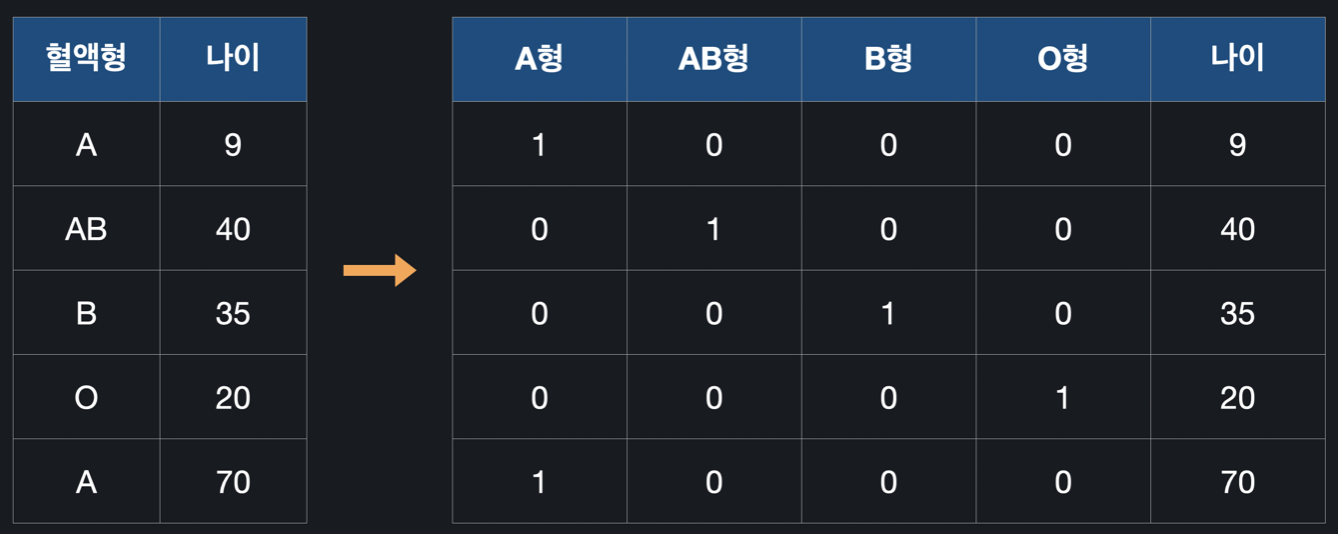Click age 70 in the right table
The height and width of the screenshot is (534, 1338).
[x=1237, y=481]
